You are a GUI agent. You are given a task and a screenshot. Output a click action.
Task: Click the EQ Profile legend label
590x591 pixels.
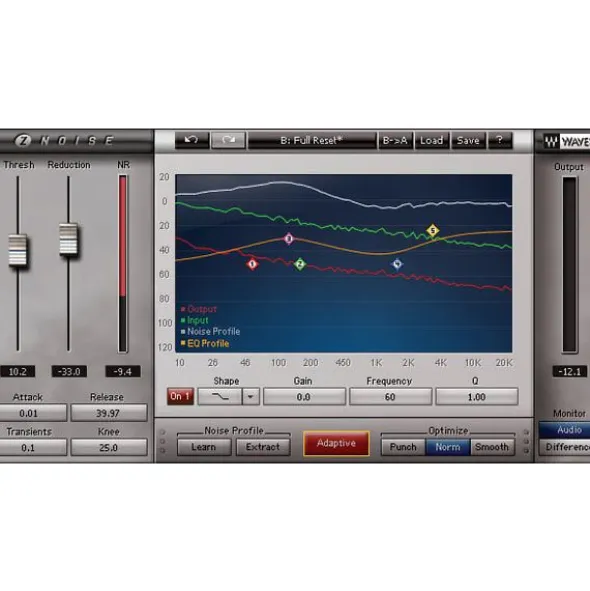(x=208, y=343)
